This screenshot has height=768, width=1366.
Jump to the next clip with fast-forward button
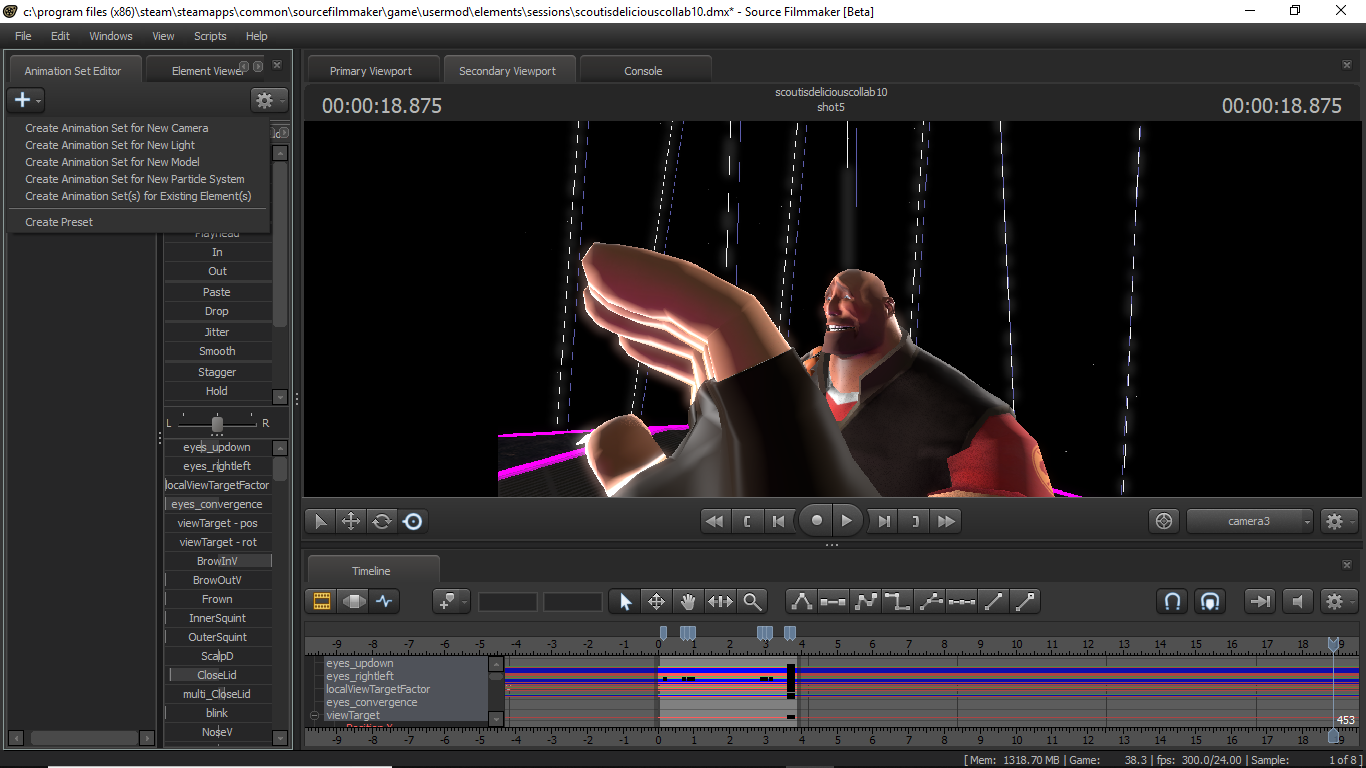click(946, 521)
